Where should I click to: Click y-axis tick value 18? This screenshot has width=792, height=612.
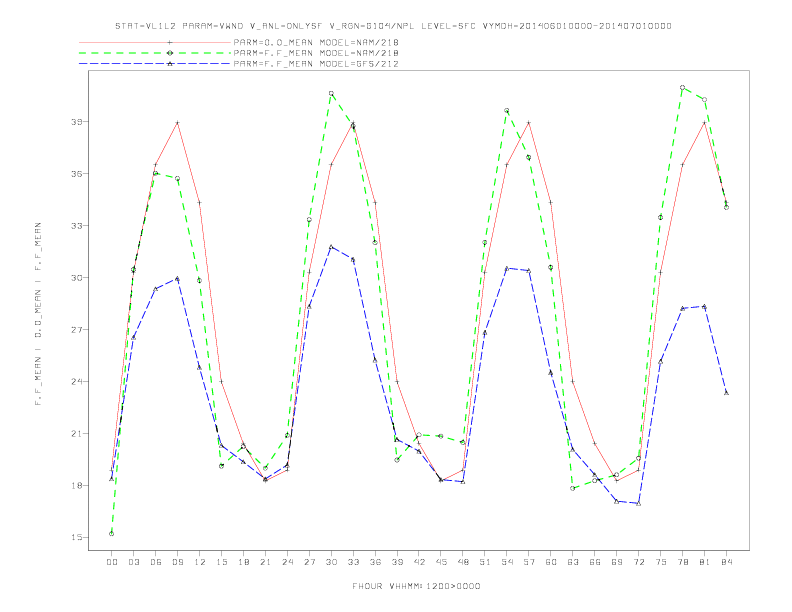[76, 486]
